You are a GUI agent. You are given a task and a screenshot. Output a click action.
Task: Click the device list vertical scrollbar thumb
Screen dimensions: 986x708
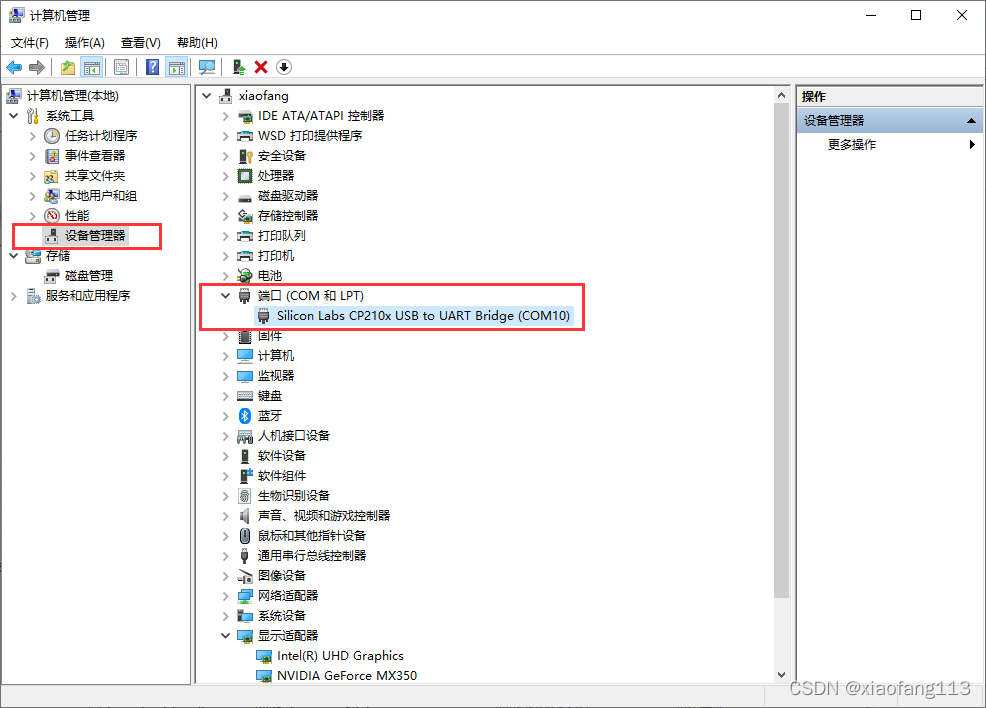pyautogui.click(x=781, y=351)
